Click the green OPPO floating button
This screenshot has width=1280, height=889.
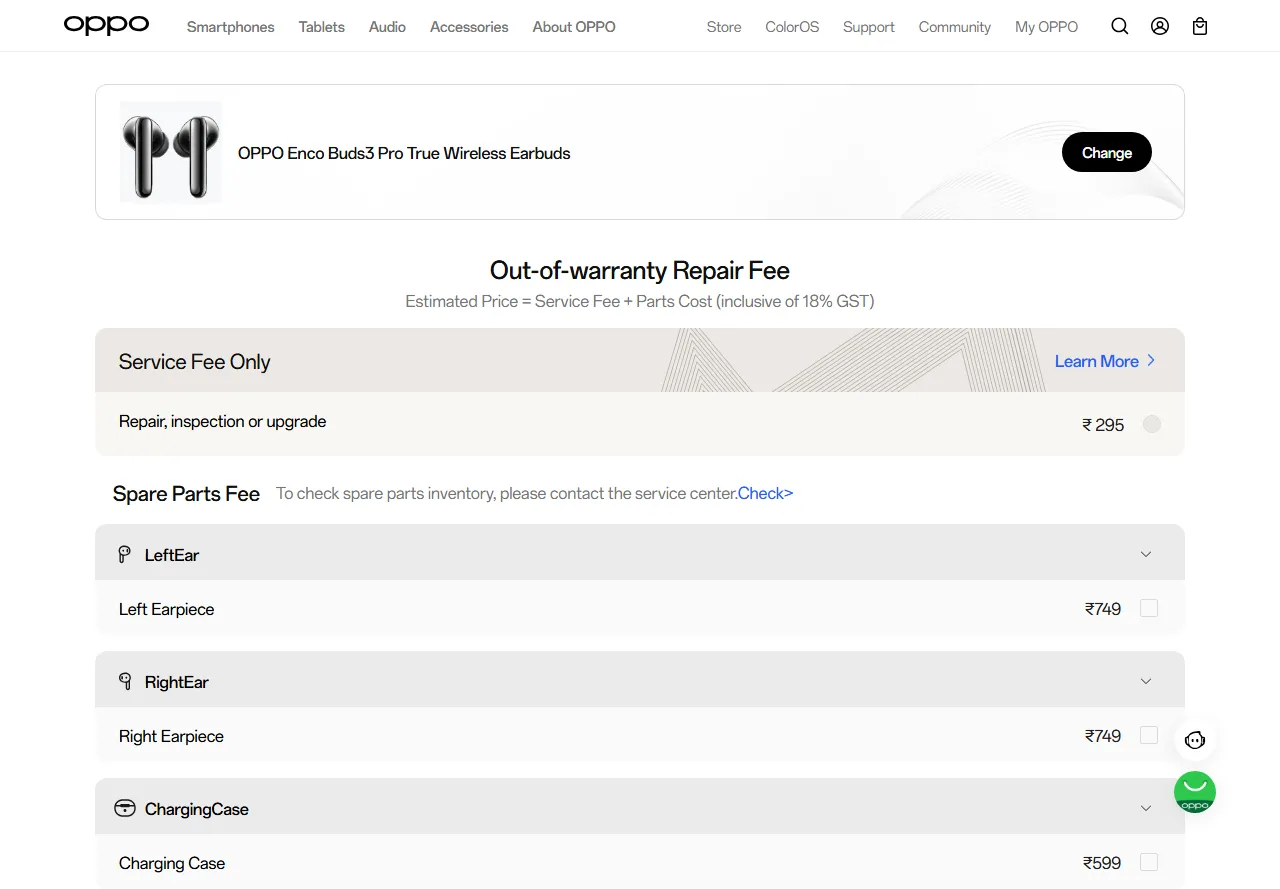coord(1195,792)
